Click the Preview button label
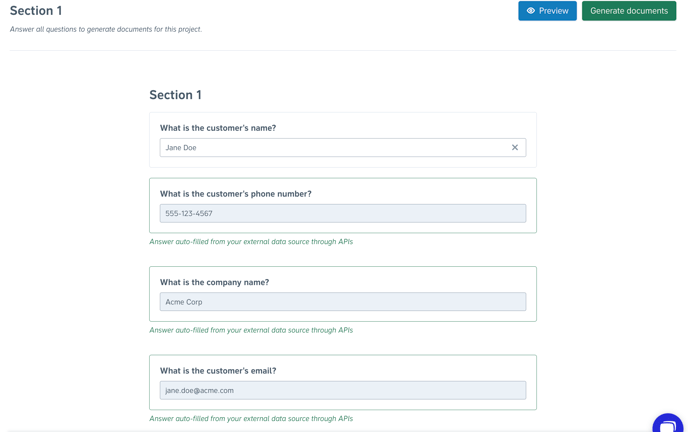 pyautogui.click(x=553, y=11)
